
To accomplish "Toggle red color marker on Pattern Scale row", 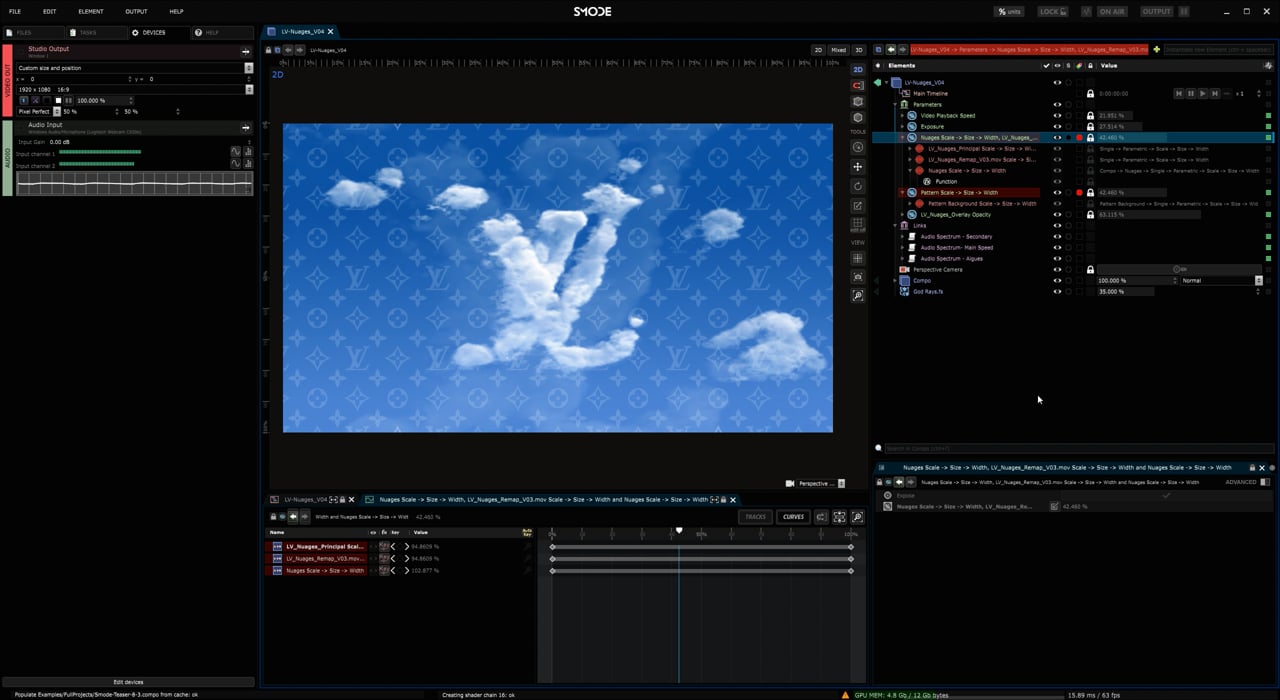I will click(1079, 192).
